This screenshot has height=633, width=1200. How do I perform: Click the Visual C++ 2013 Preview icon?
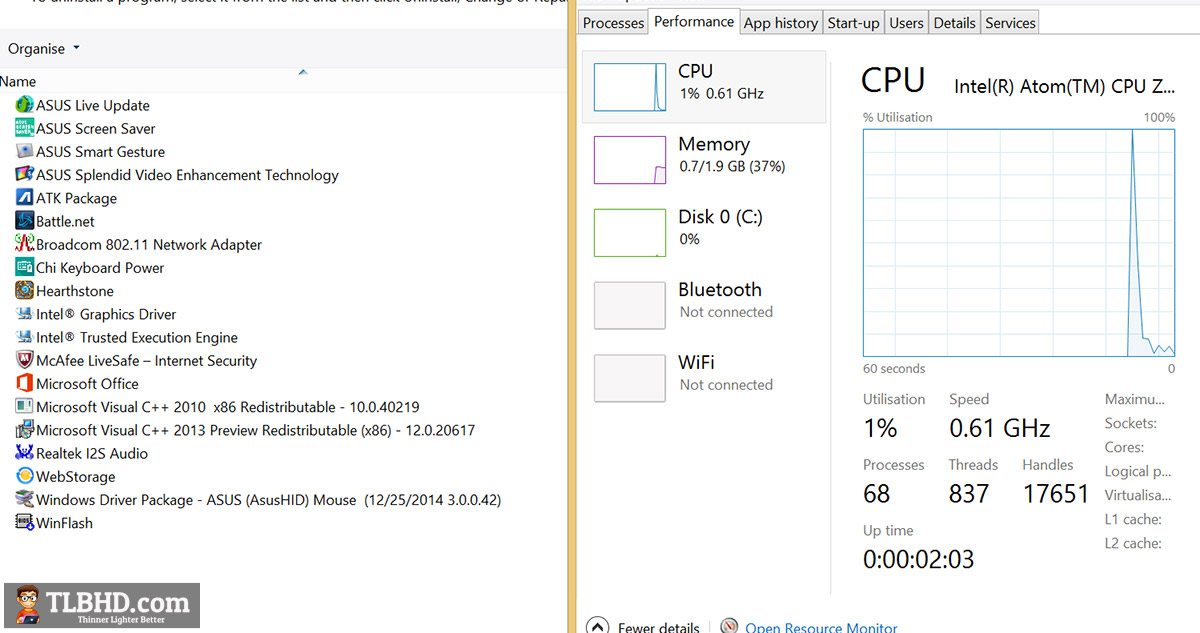click(25, 430)
